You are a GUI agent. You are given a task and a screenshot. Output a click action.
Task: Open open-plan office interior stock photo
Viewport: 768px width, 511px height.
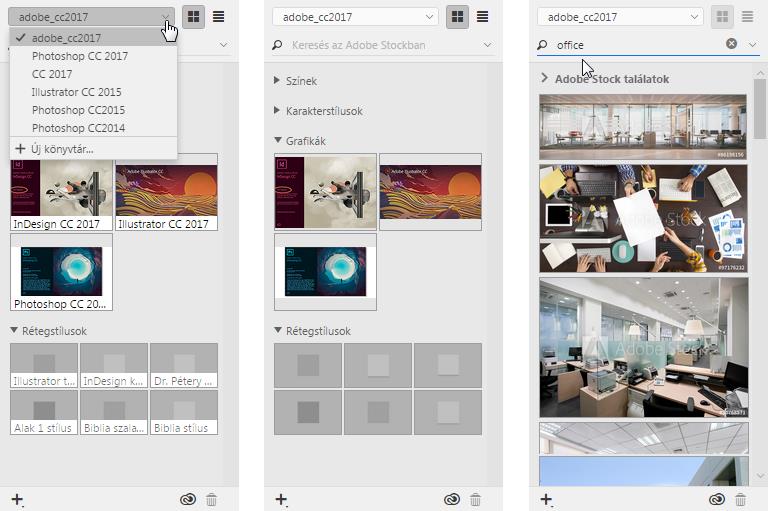tap(644, 348)
